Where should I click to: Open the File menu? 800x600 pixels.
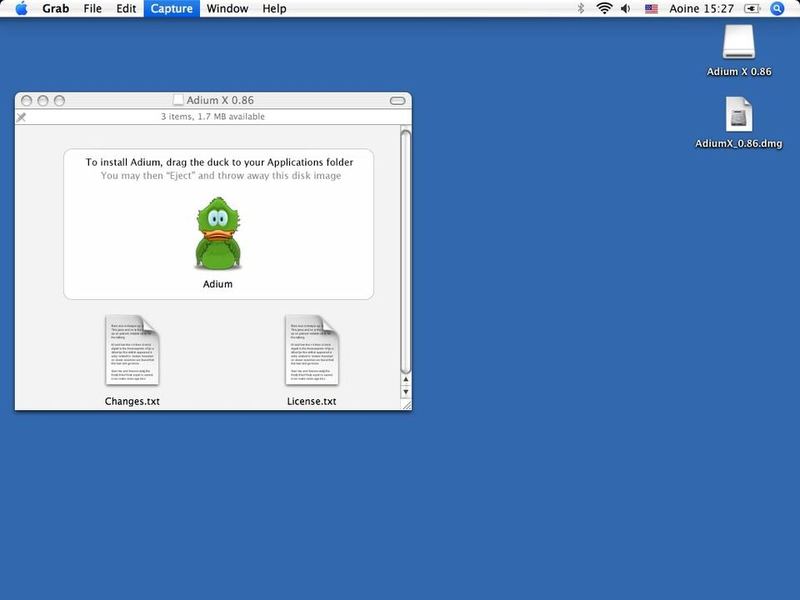pos(93,9)
